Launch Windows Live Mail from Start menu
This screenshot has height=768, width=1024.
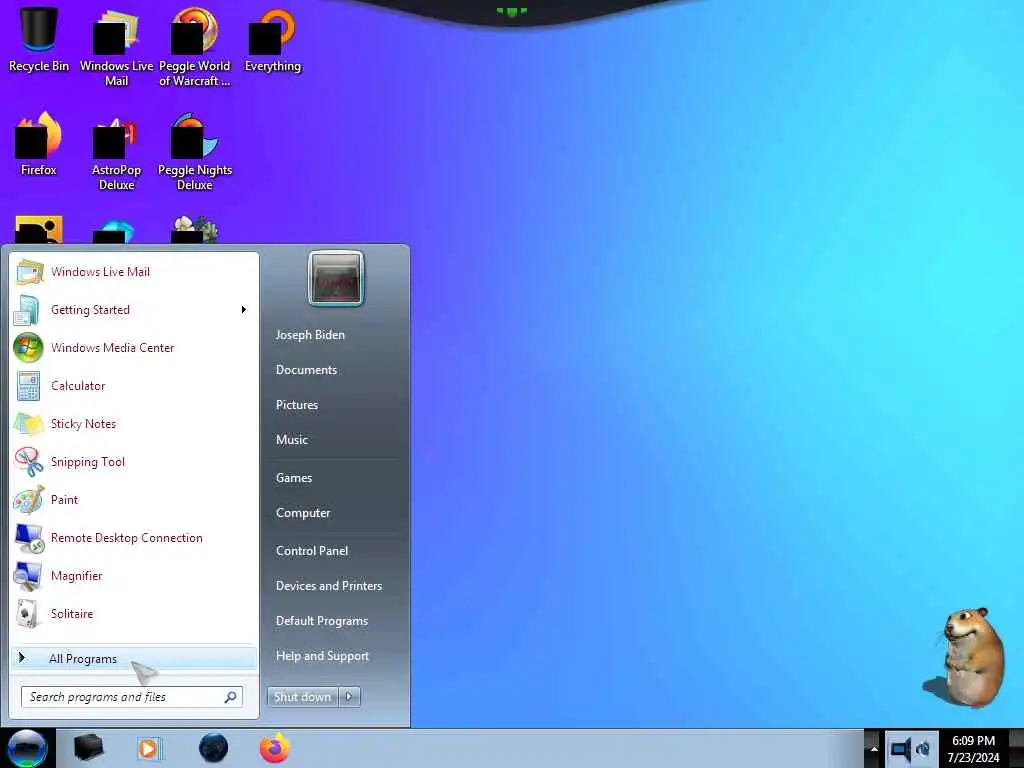click(x=134, y=272)
